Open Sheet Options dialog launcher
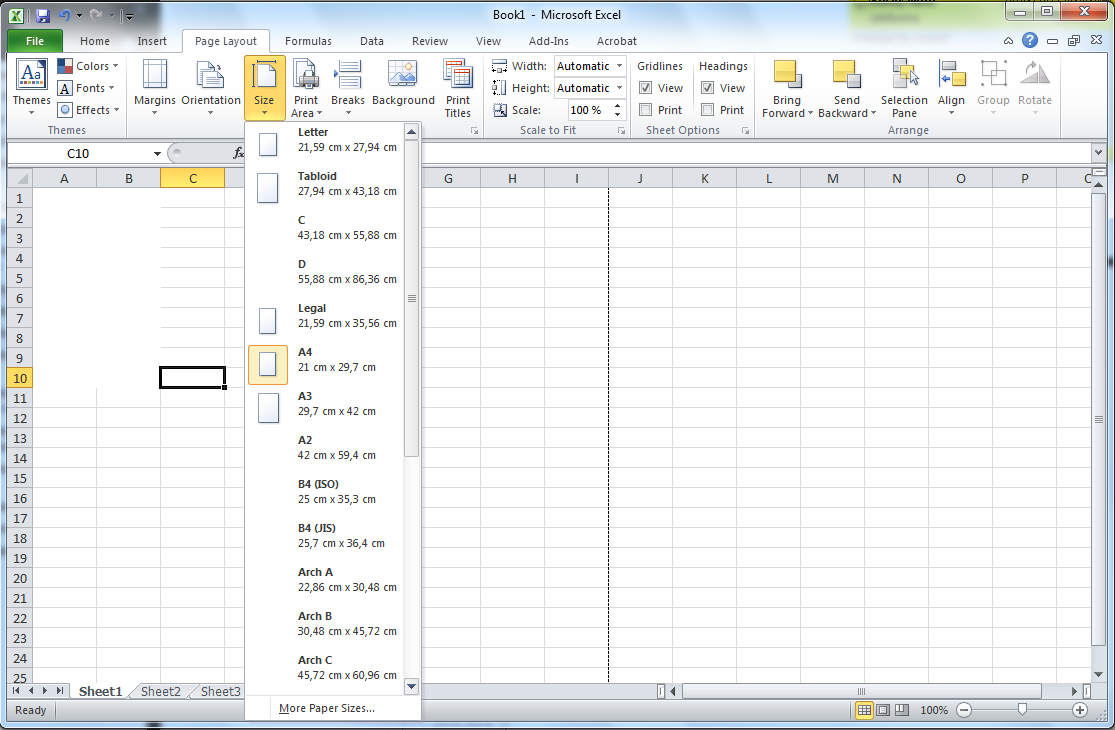The height and width of the screenshot is (730, 1115). [745, 131]
